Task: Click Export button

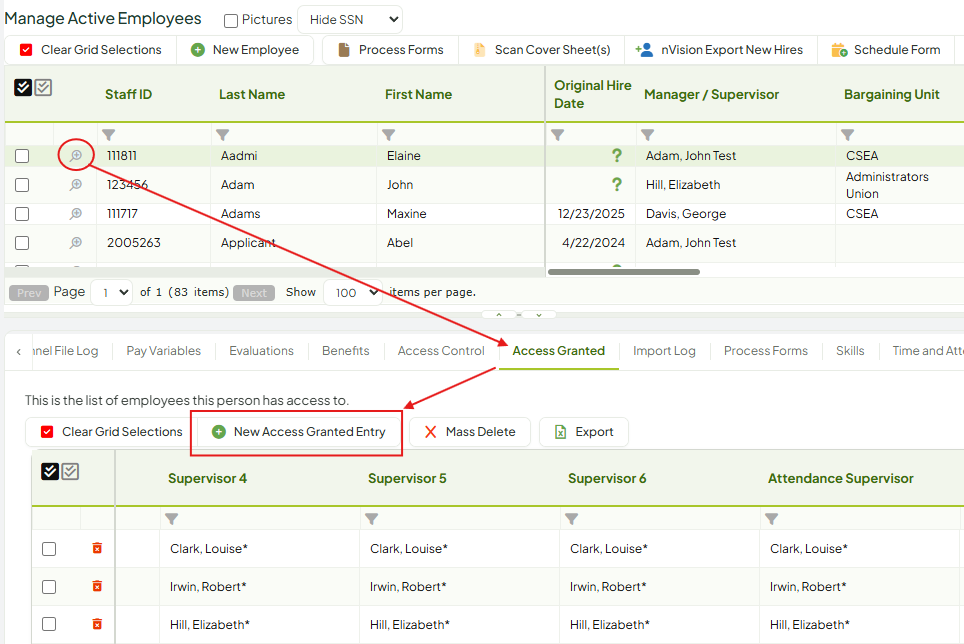Action: click(x=584, y=432)
